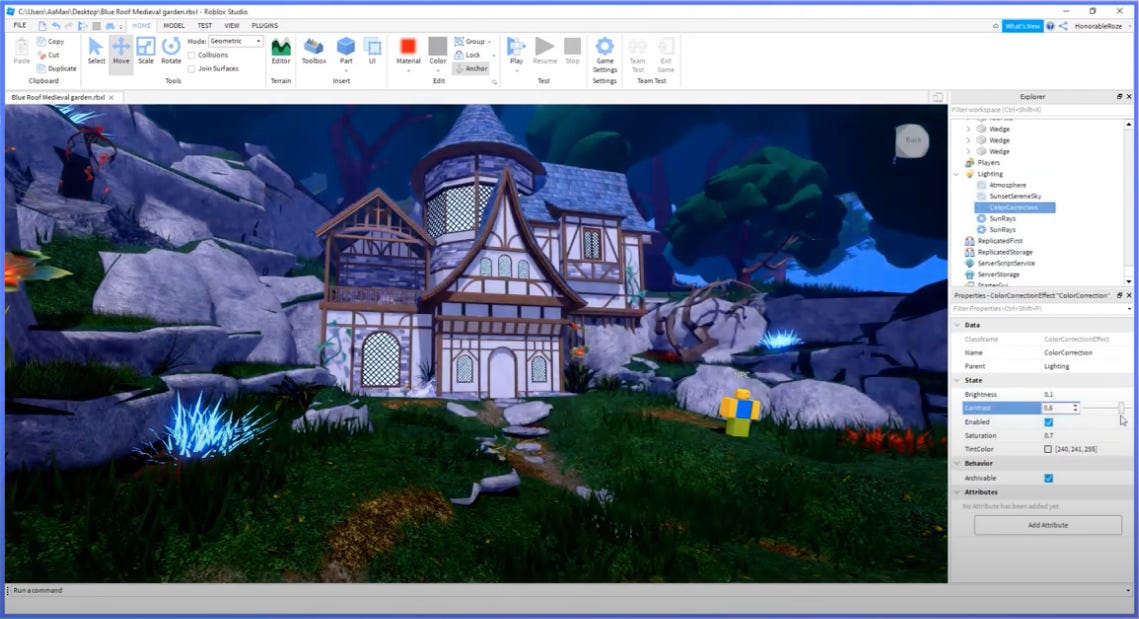The width and height of the screenshot is (1139, 619).
Task: Click the help question mark icon
Action: 1050,25
